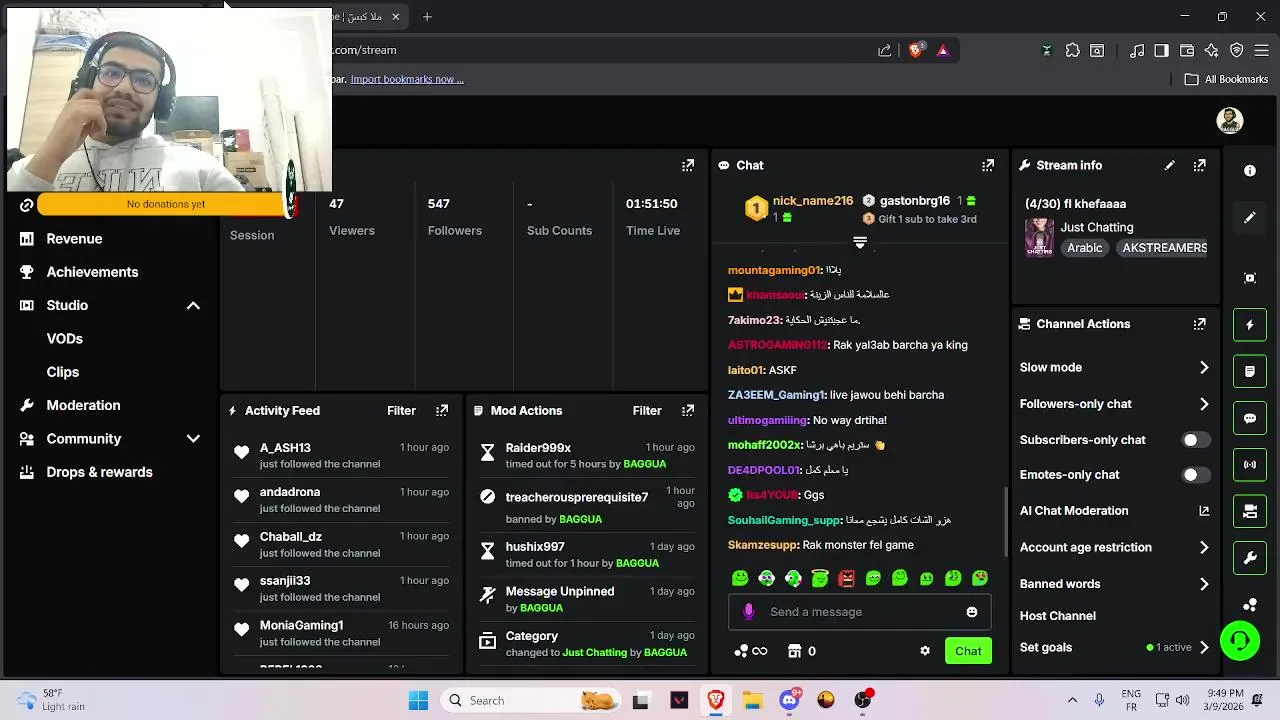Open the Mod Actions filter
The image size is (1280, 720).
pyautogui.click(x=647, y=410)
